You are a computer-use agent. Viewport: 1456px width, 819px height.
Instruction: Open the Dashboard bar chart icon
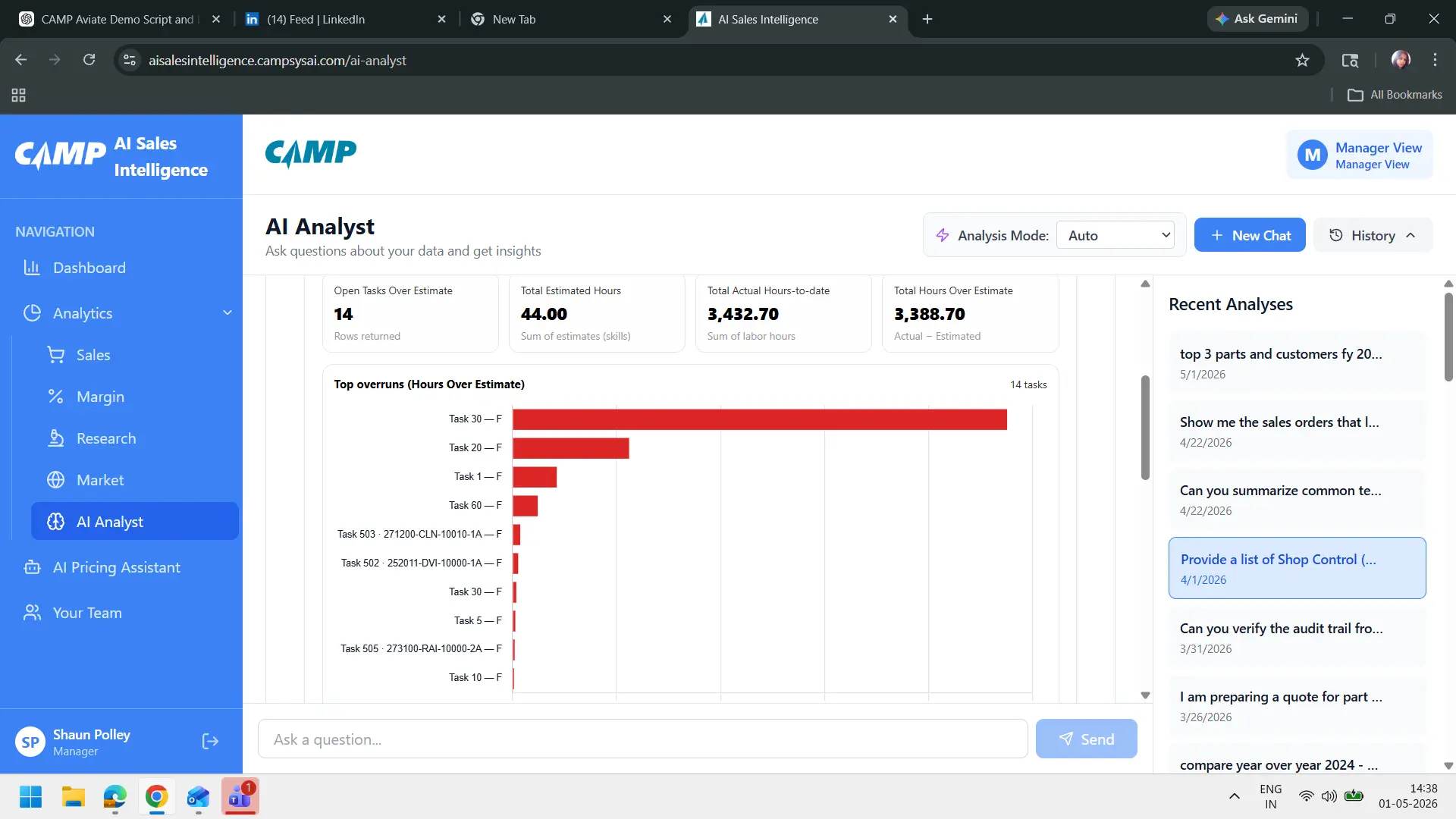click(x=32, y=268)
